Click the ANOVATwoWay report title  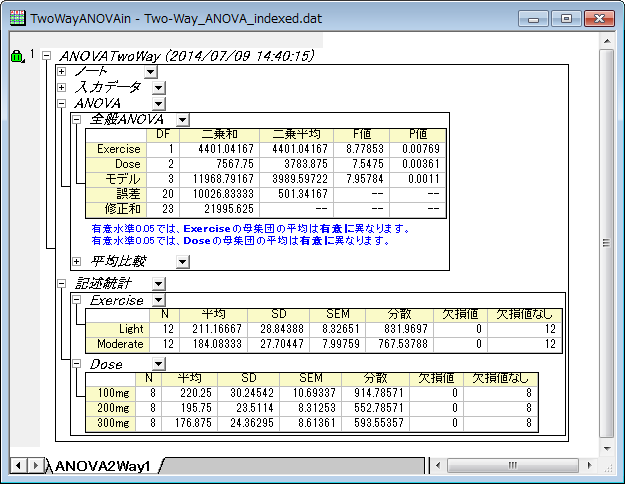point(187,56)
